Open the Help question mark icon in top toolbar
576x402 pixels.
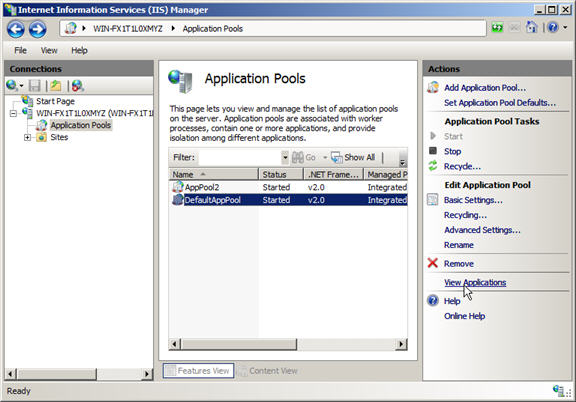tap(553, 27)
